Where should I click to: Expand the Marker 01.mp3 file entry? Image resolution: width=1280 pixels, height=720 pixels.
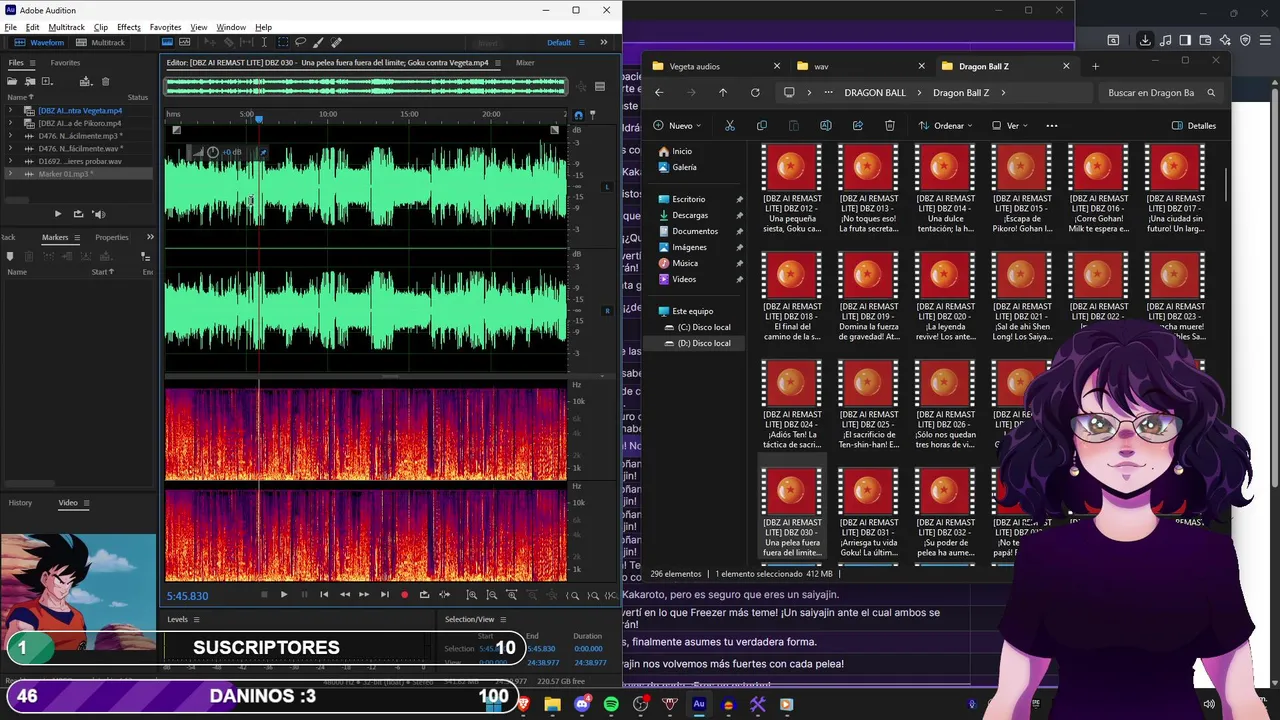coord(11,174)
